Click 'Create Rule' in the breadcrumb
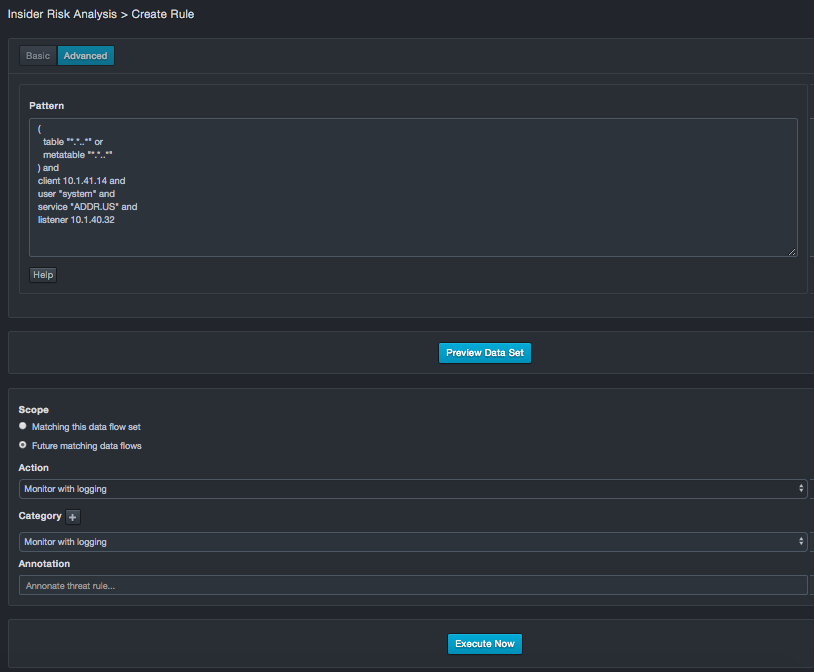The image size is (815, 672). tap(163, 15)
